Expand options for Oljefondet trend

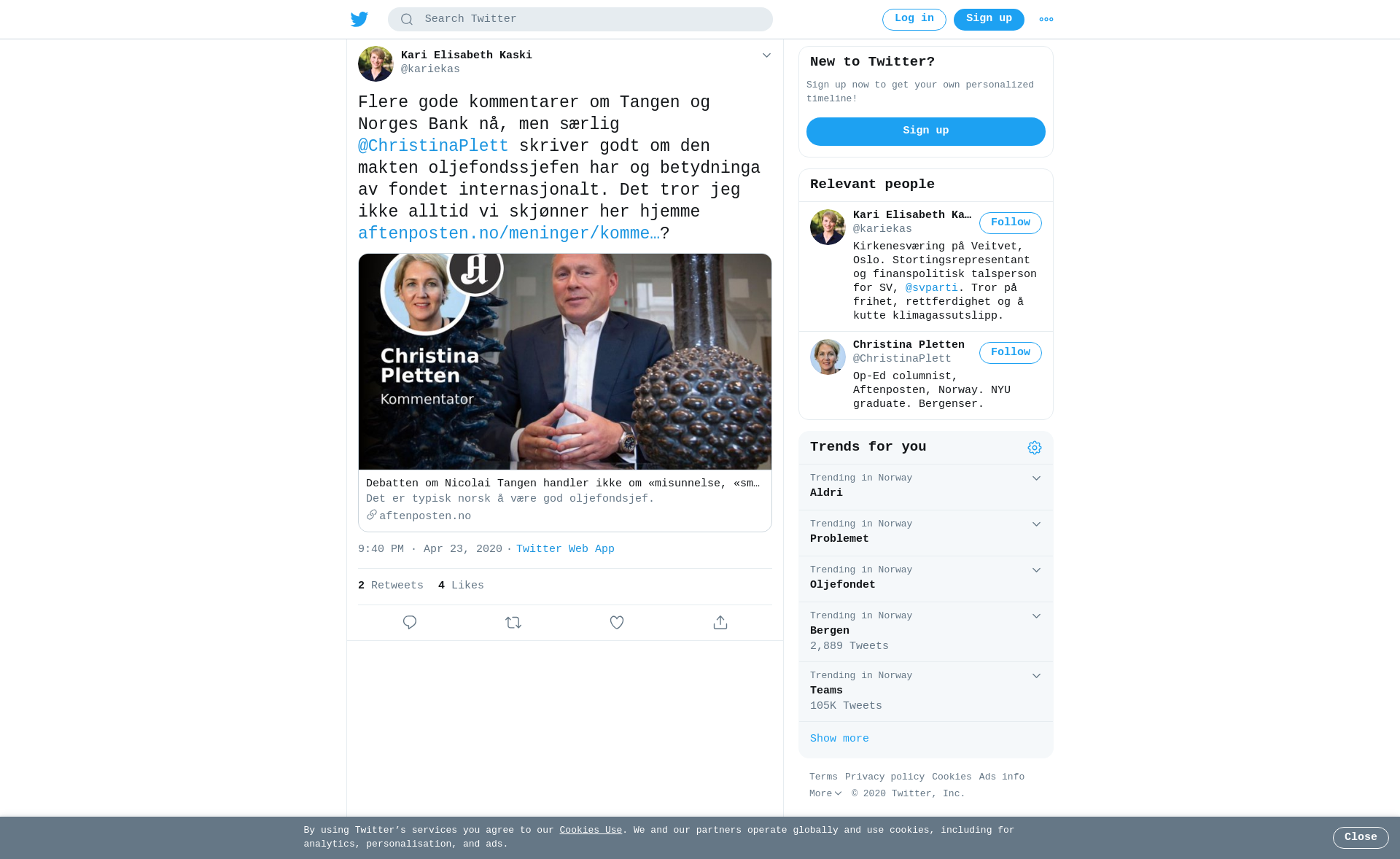pyautogui.click(x=1036, y=570)
